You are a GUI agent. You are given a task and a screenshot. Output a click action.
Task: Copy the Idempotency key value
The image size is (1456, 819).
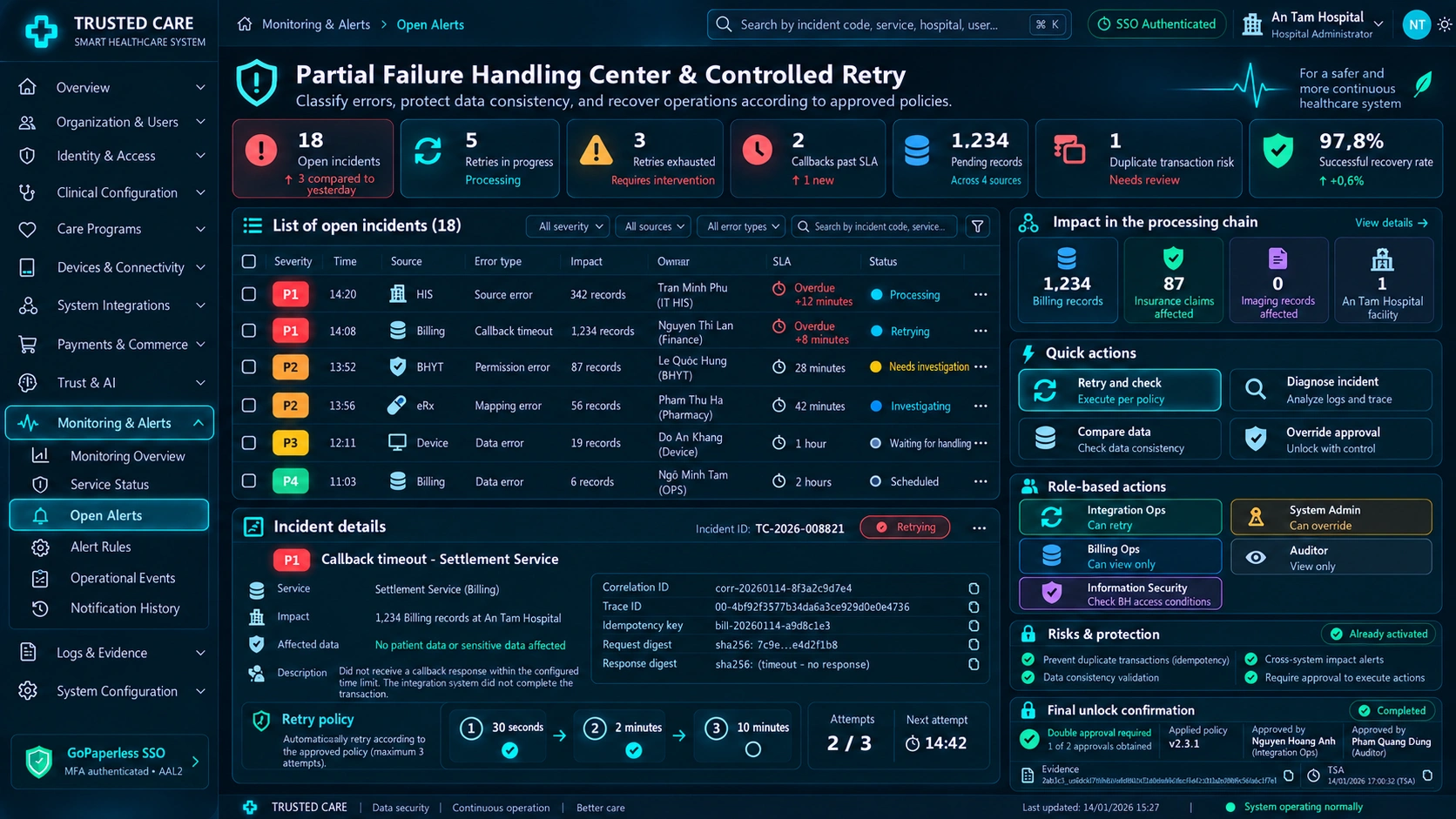pyautogui.click(x=974, y=626)
